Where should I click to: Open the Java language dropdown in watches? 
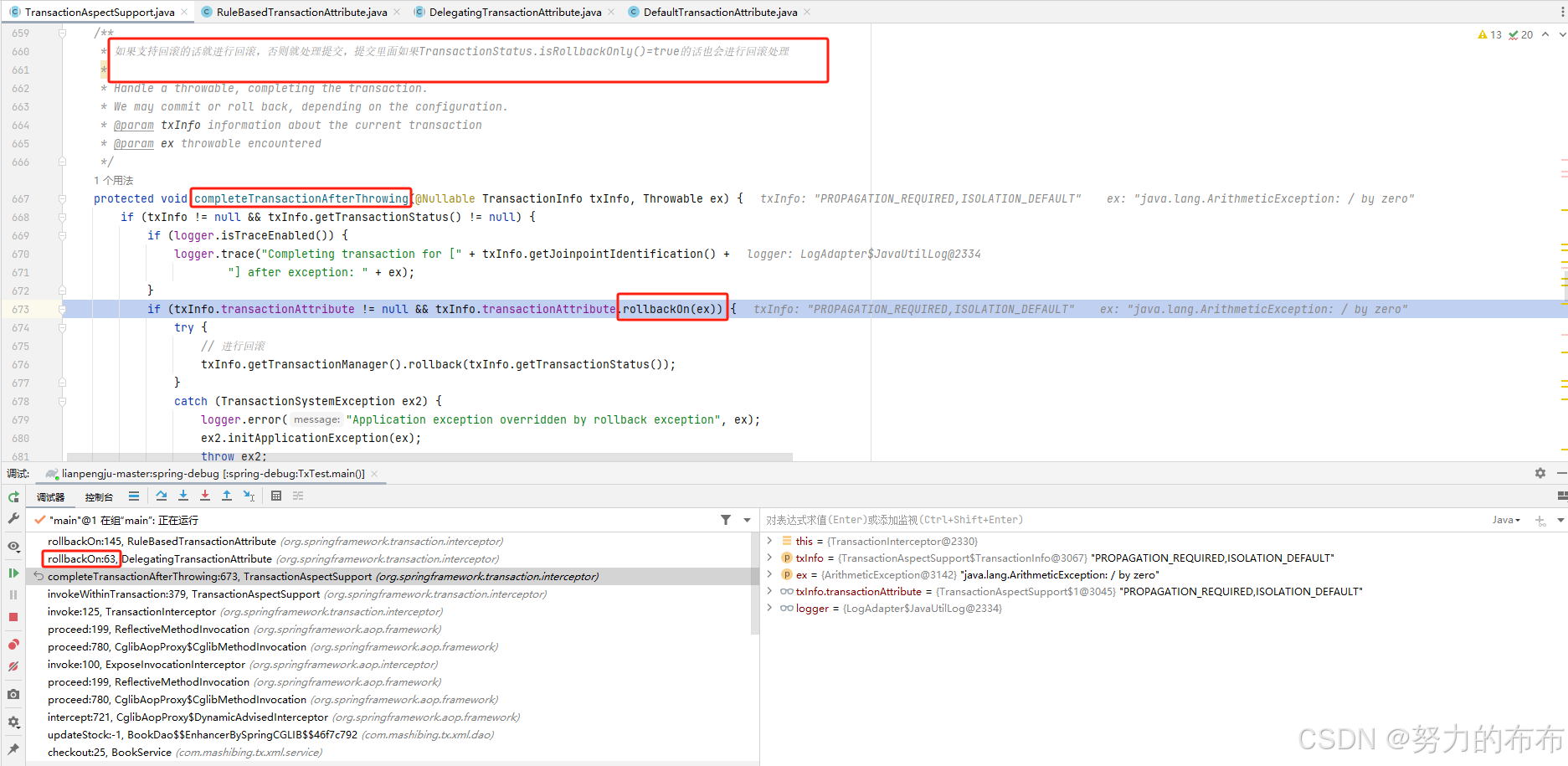(1506, 520)
